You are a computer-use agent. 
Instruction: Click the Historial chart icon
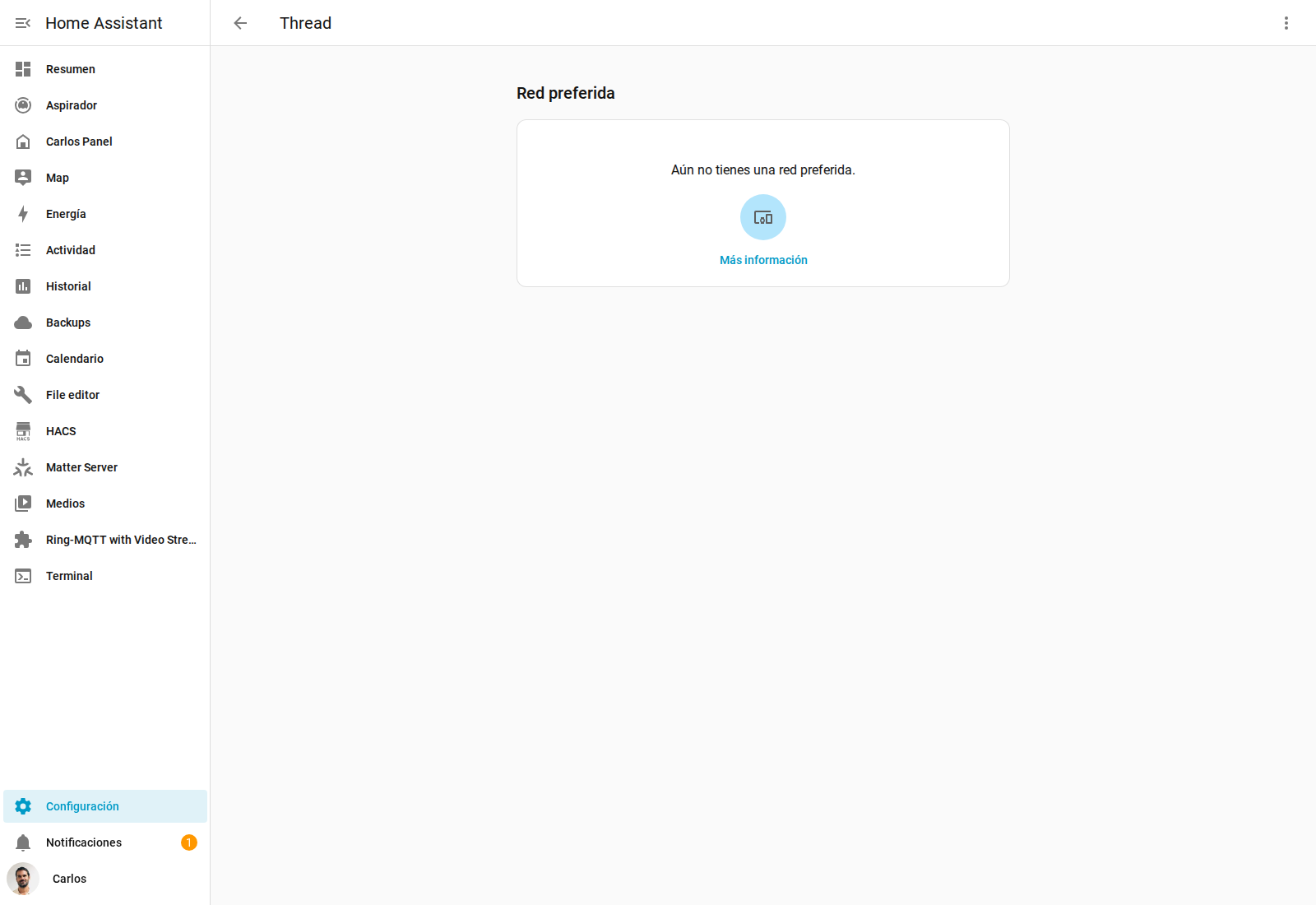[x=23, y=286]
